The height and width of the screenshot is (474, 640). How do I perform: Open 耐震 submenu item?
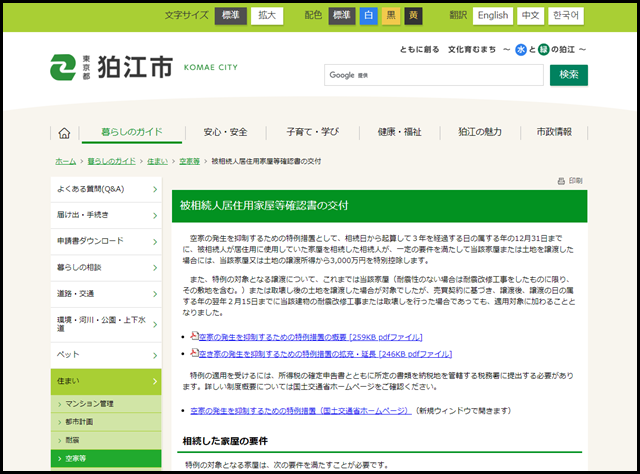(106, 440)
